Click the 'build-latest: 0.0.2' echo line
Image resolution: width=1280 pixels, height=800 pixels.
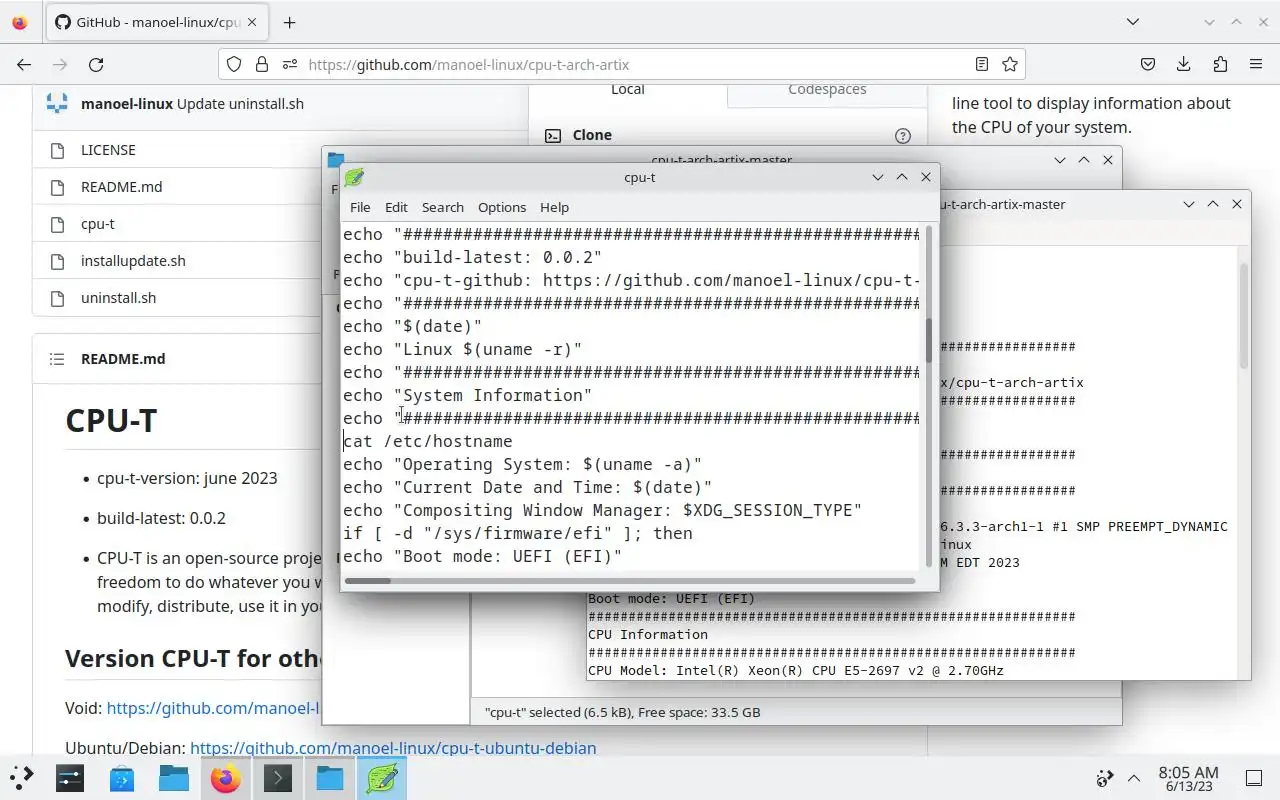[473, 257]
